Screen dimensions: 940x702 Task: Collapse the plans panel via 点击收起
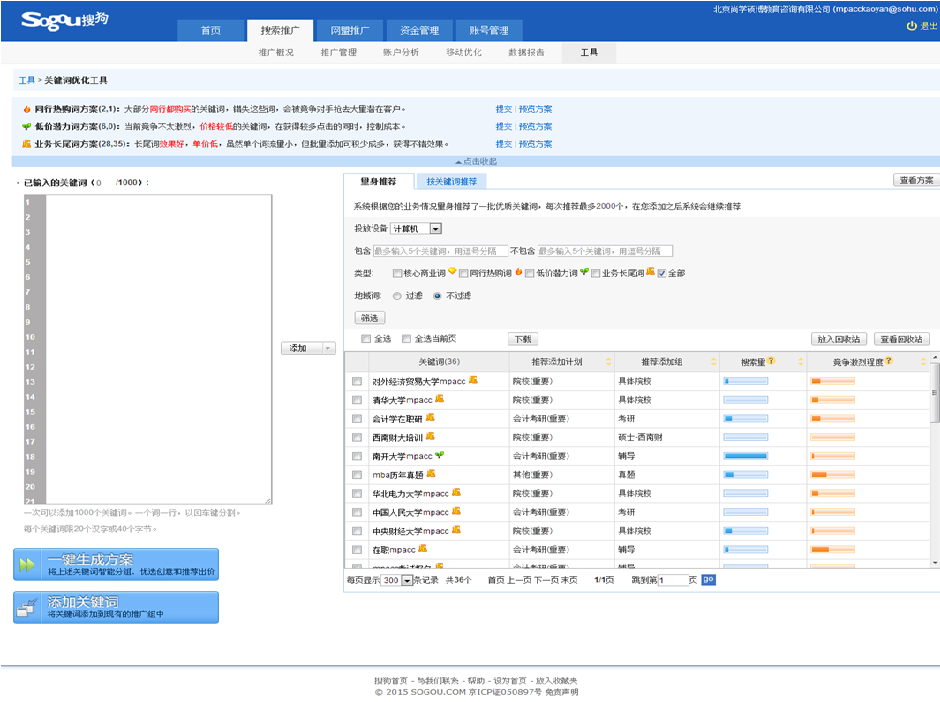(475, 161)
